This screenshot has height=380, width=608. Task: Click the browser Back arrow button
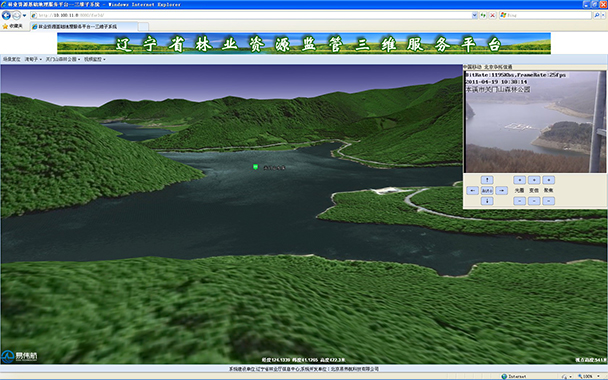(6, 15)
